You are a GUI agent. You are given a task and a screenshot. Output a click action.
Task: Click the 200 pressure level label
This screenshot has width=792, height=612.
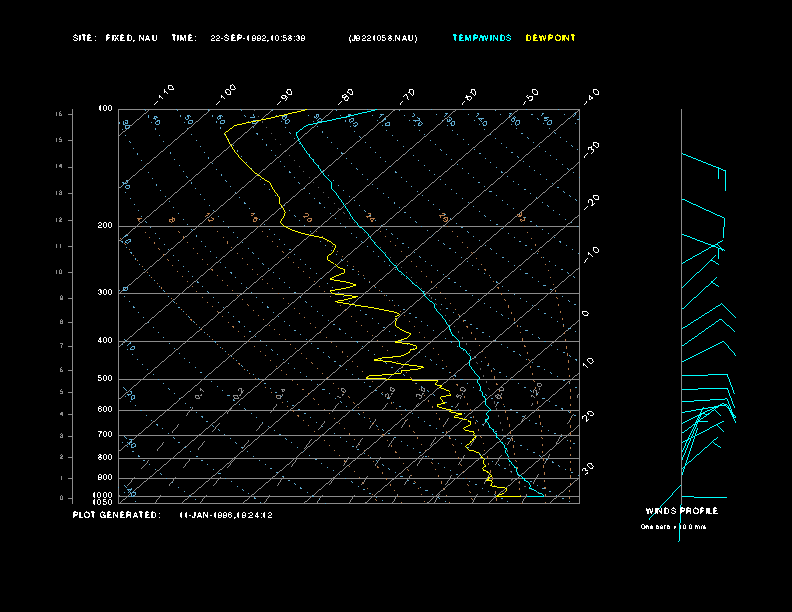point(105,226)
